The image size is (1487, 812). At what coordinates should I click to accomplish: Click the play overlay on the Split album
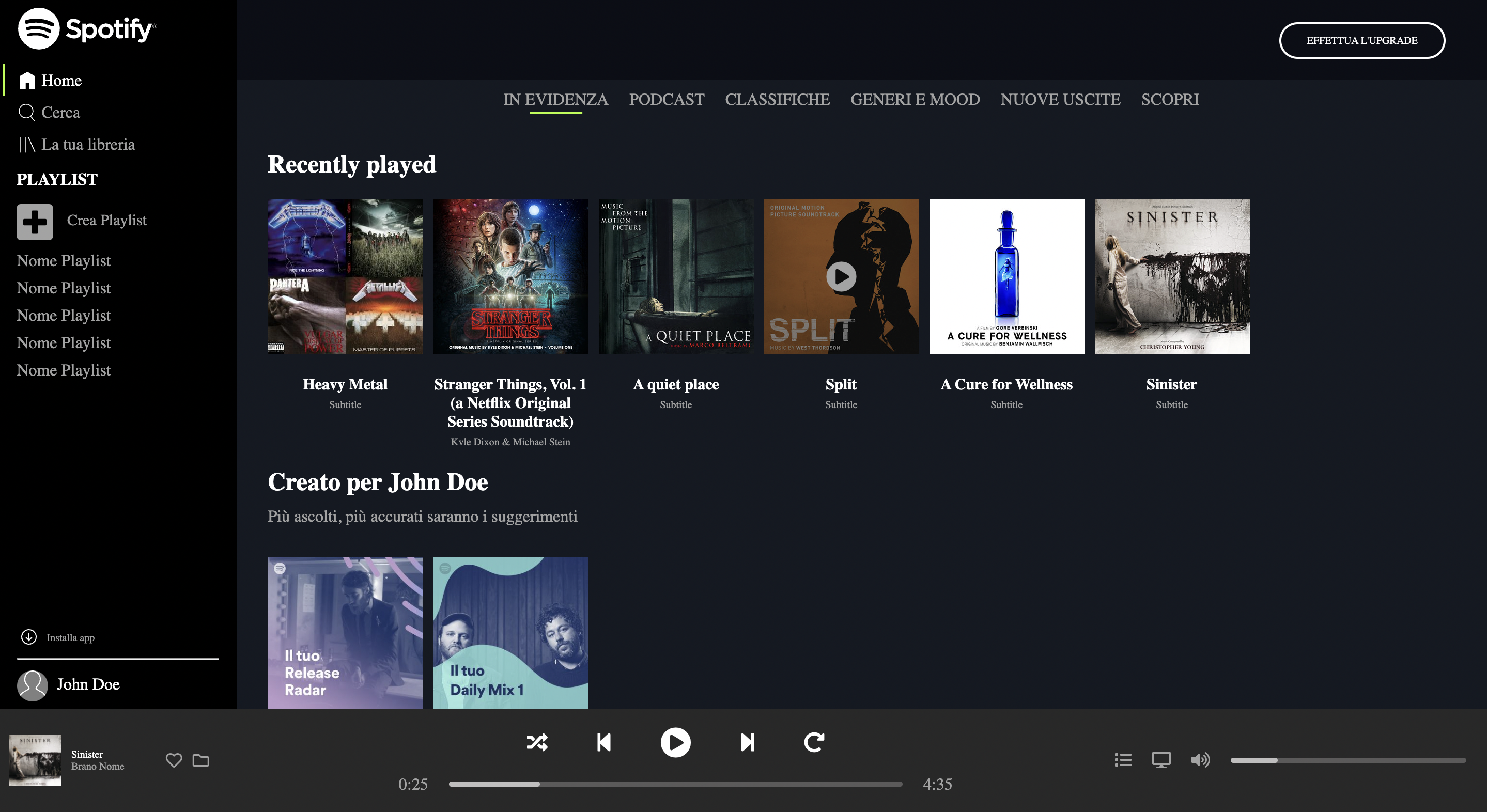(x=841, y=277)
